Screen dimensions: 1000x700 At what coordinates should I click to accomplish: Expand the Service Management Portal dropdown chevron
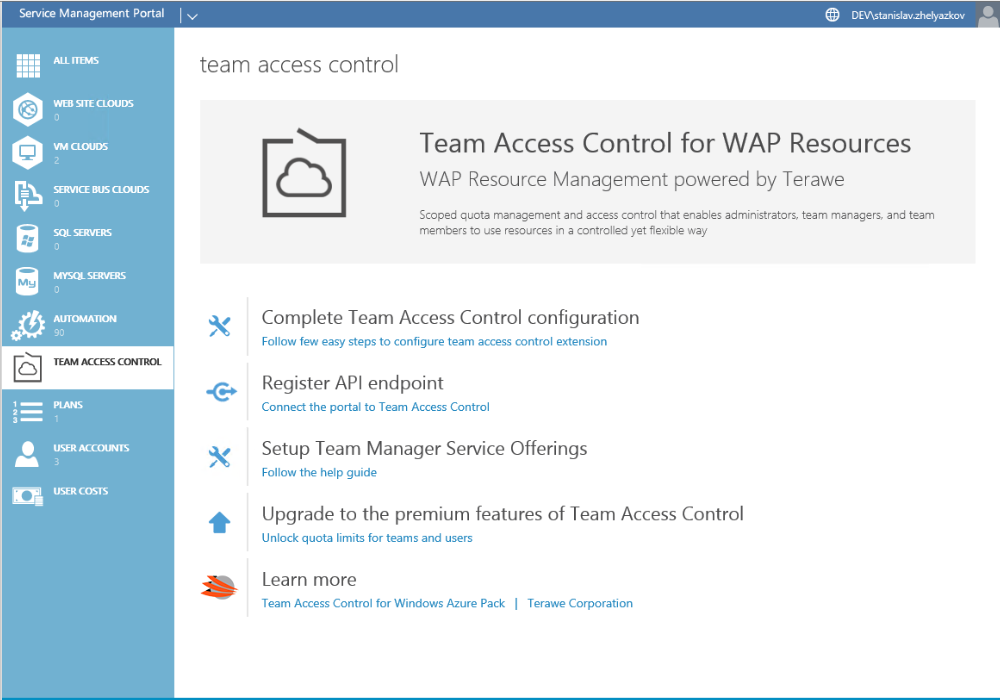tap(192, 16)
